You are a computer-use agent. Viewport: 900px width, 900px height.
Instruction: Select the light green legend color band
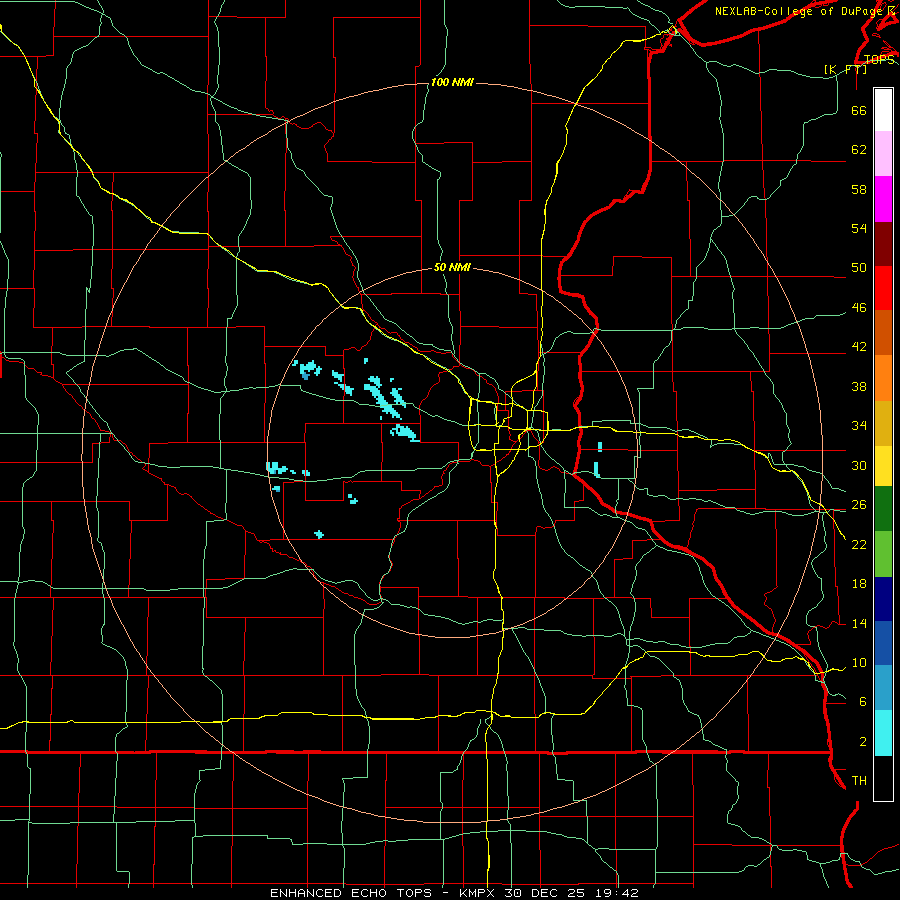click(883, 554)
